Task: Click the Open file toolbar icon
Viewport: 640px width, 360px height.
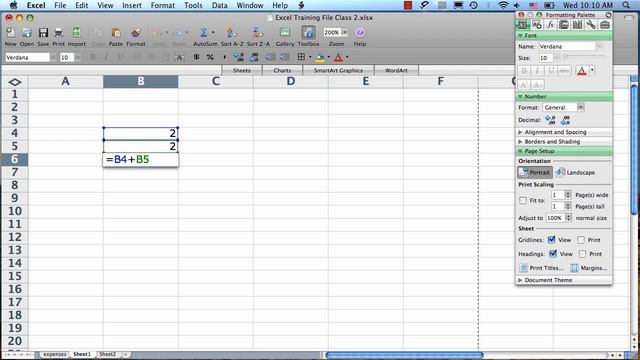Action: 27,33
